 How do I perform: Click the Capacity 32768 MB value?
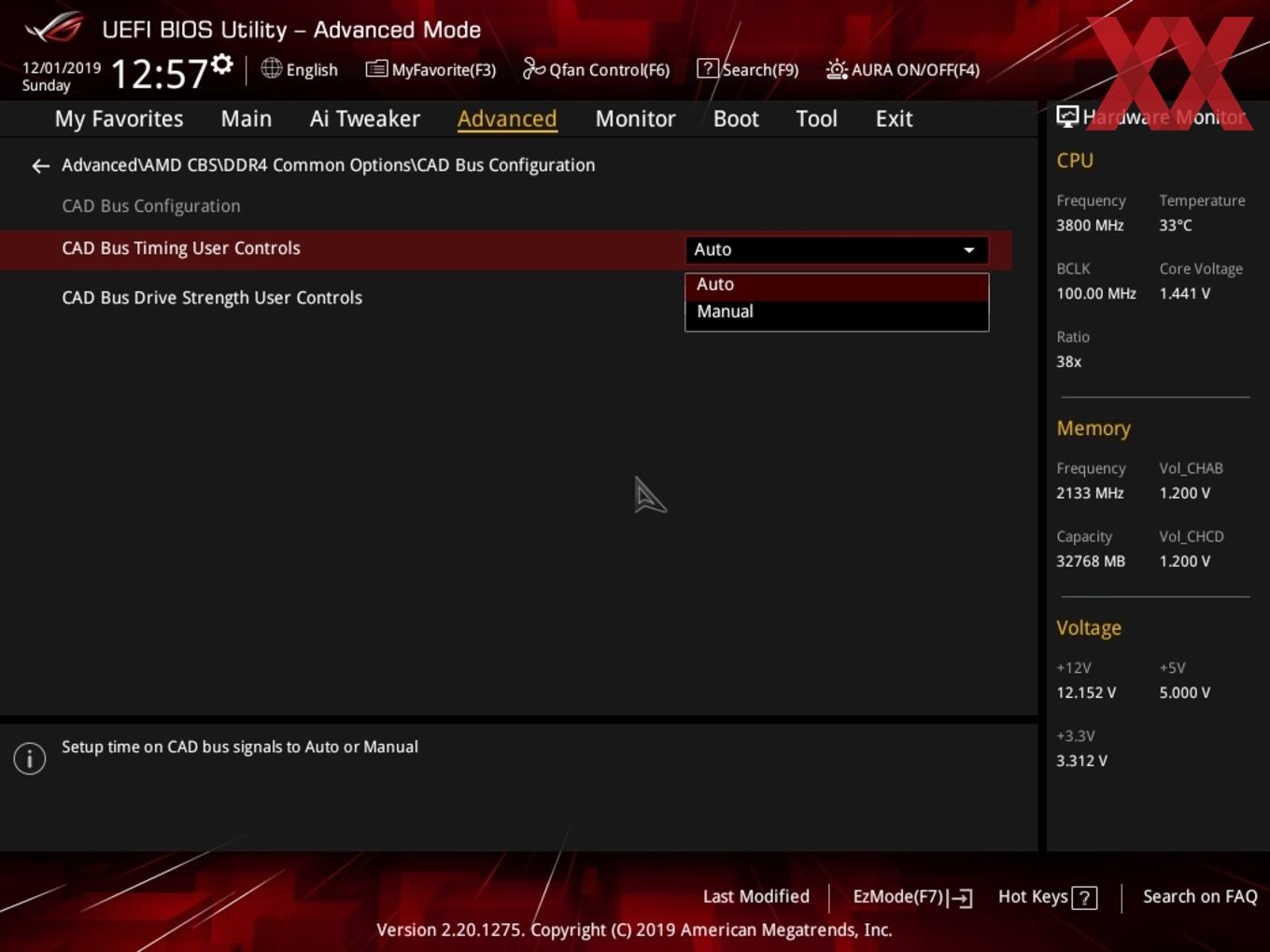(x=1091, y=562)
